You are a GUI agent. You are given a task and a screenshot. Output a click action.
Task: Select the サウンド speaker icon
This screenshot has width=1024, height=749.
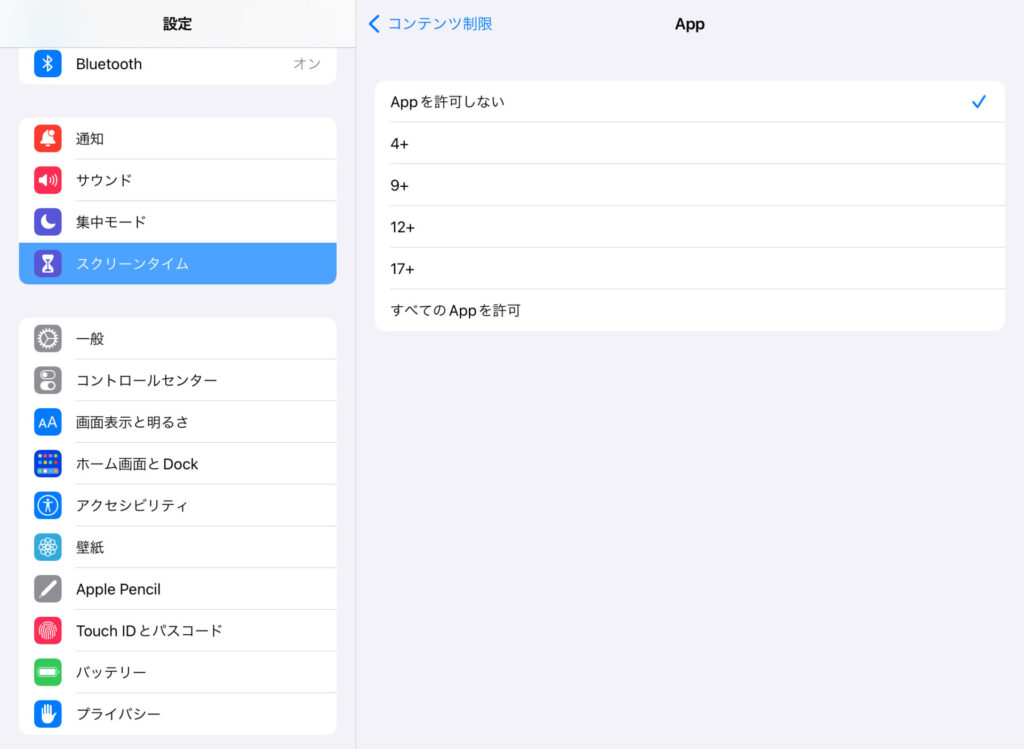click(x=48, y=181)
